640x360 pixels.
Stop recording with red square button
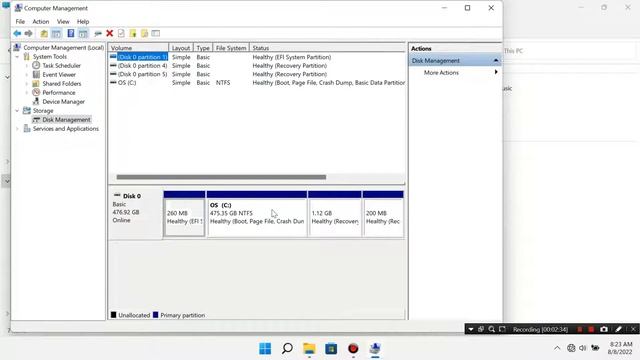[x=591, y=329]
